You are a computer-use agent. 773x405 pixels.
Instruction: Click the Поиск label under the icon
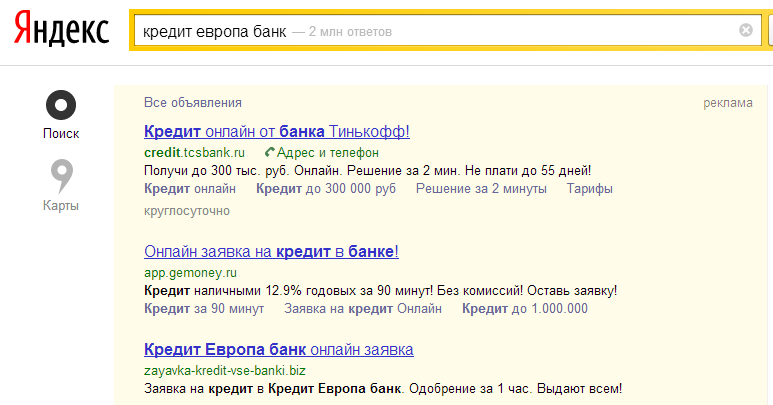click(61, 134)
